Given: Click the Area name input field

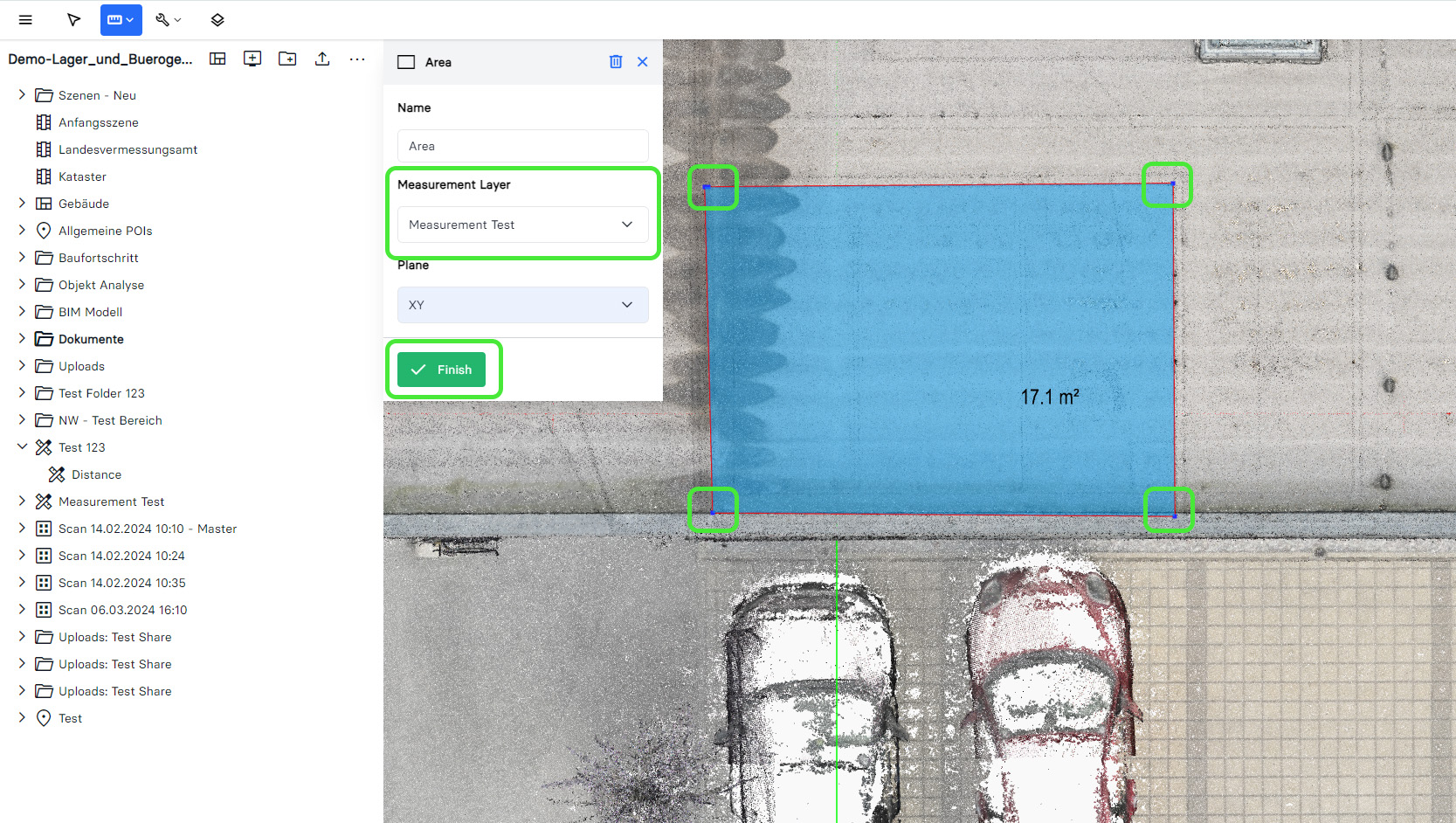Looking at the screenshot, I should [522, 146].
